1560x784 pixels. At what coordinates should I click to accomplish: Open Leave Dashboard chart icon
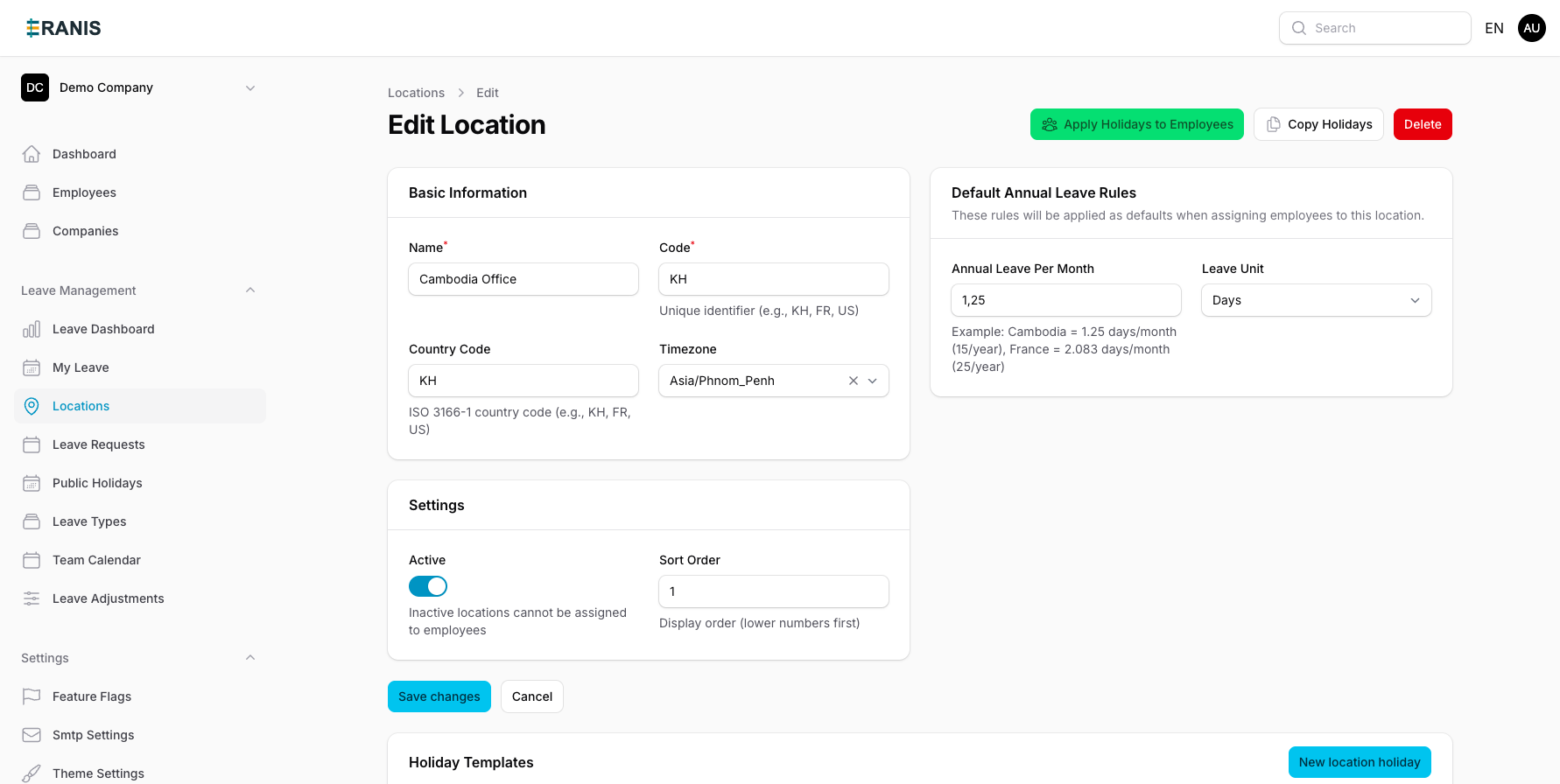tap(32, 329)
